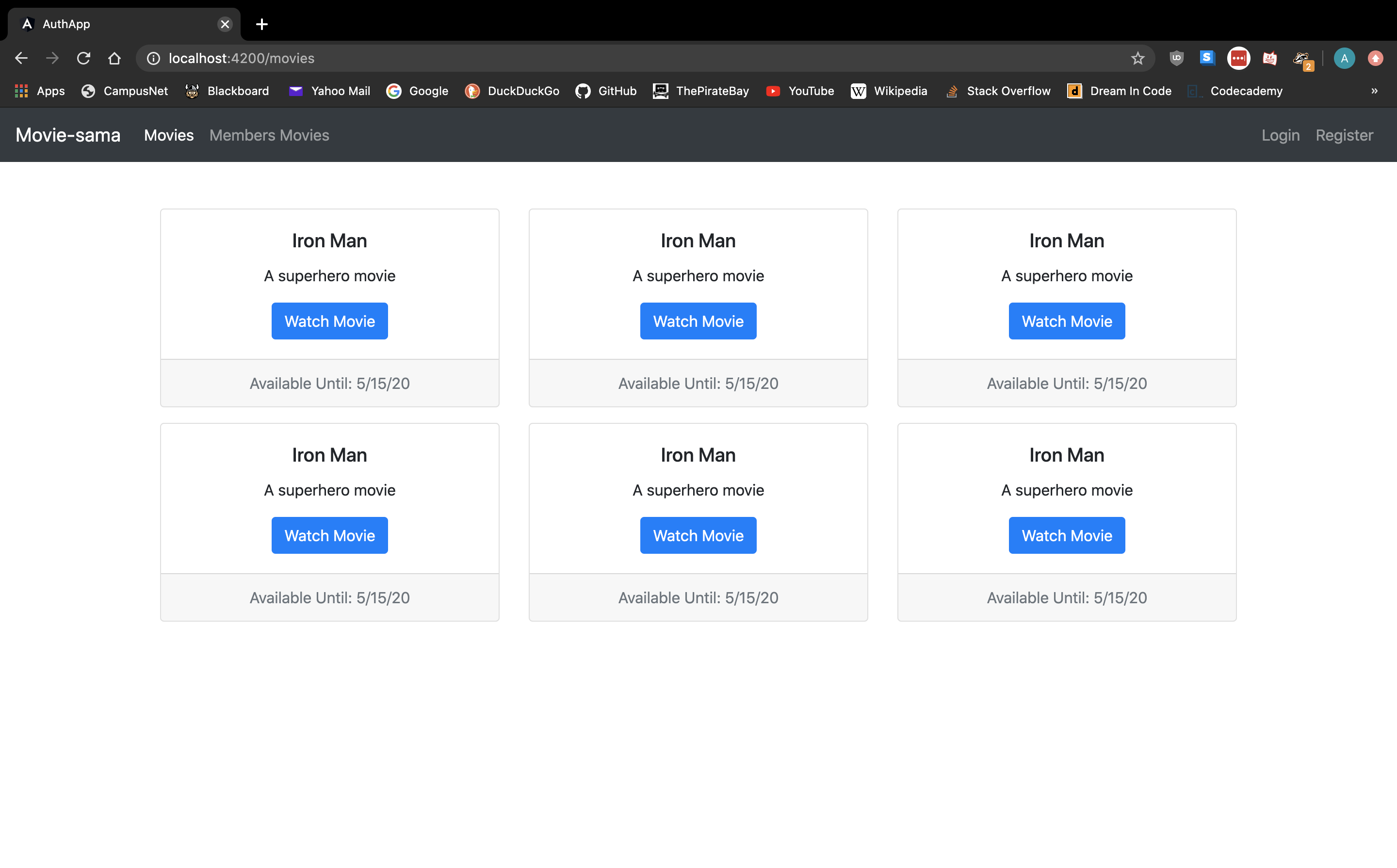Go to Members Movies nav item
This screenshot has width=1397, height=868.
[269, 135]
